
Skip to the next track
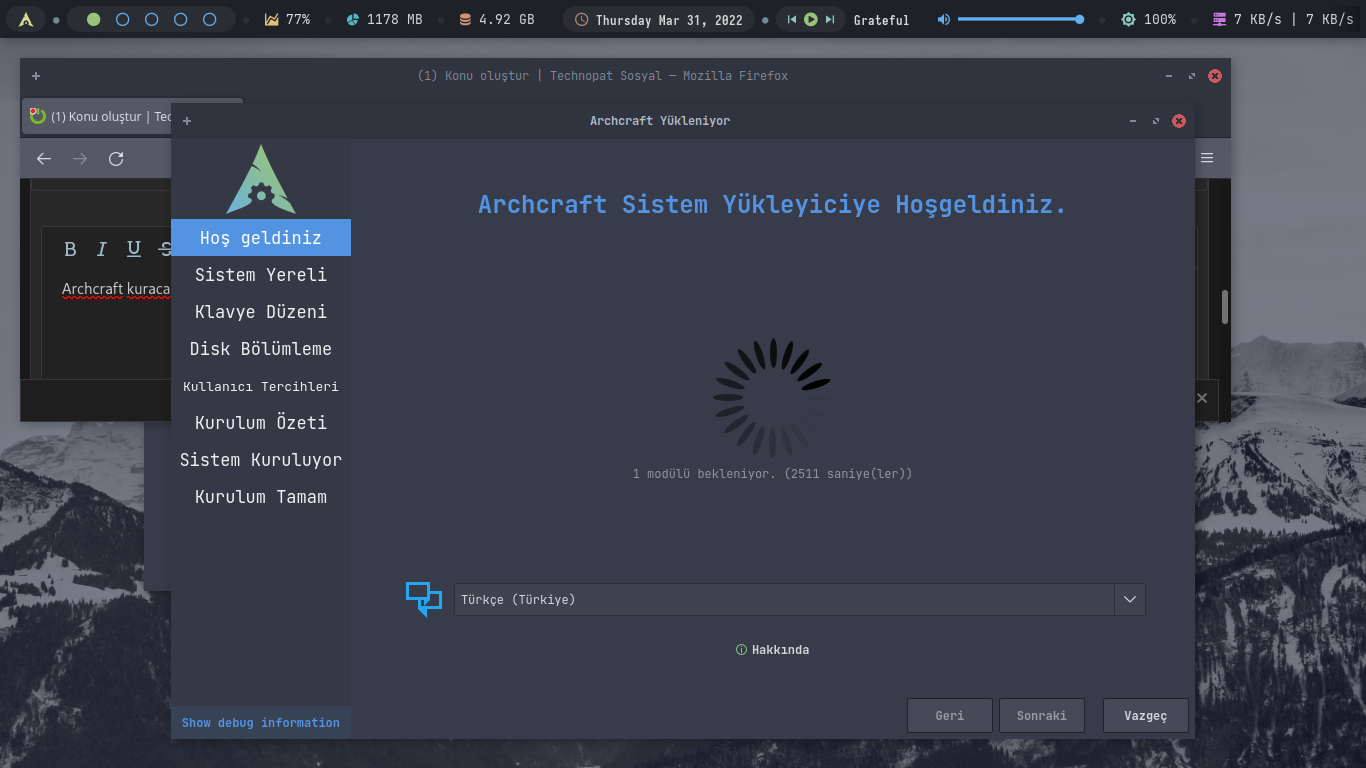pos(830,19)
